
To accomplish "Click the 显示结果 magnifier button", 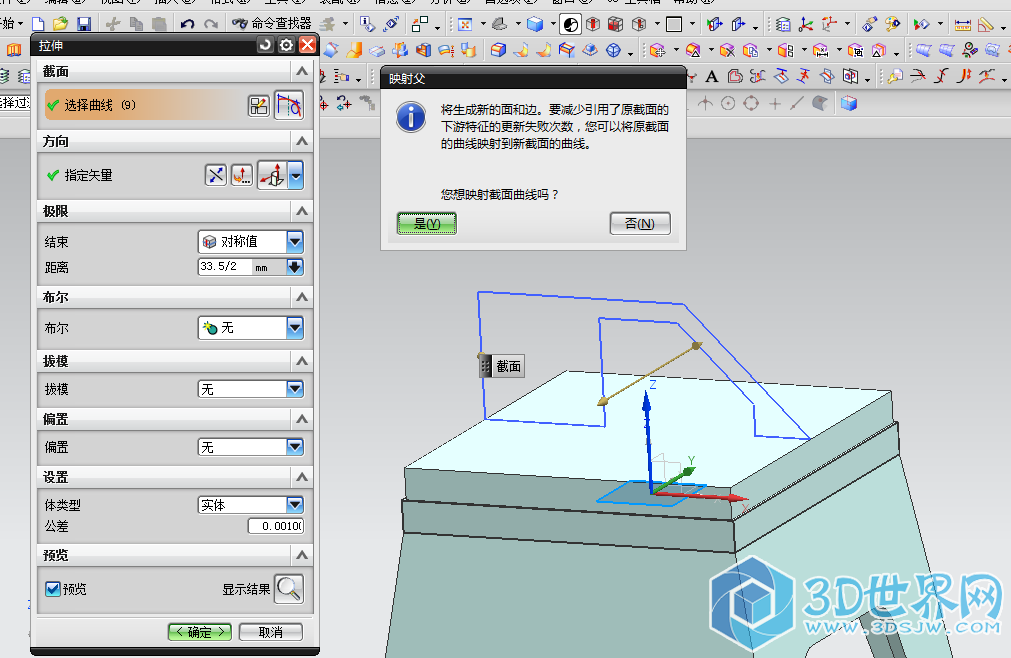I will point(289,588).
